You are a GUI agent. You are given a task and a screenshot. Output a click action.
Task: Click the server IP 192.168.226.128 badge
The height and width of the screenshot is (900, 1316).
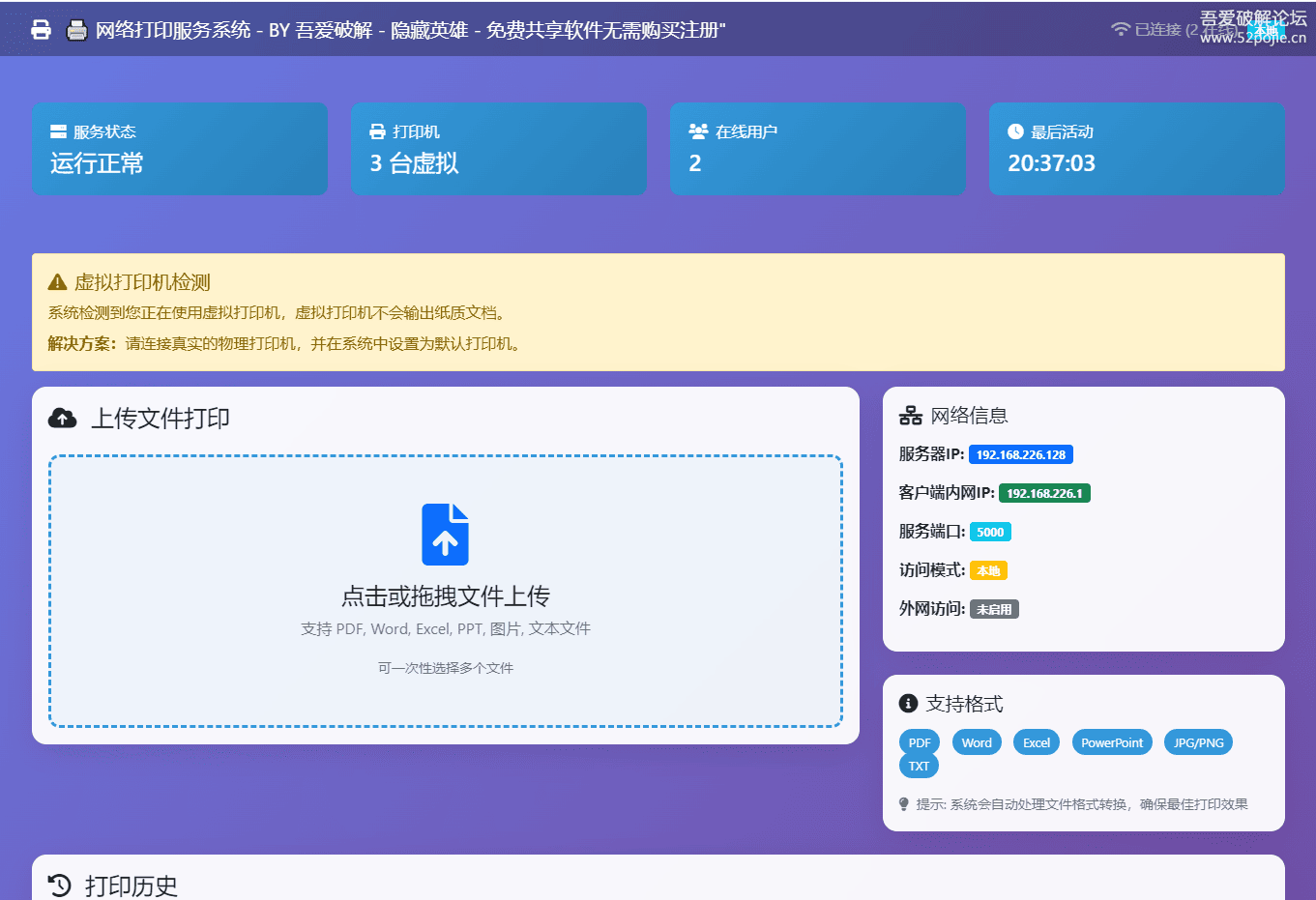pos(1020,454)
